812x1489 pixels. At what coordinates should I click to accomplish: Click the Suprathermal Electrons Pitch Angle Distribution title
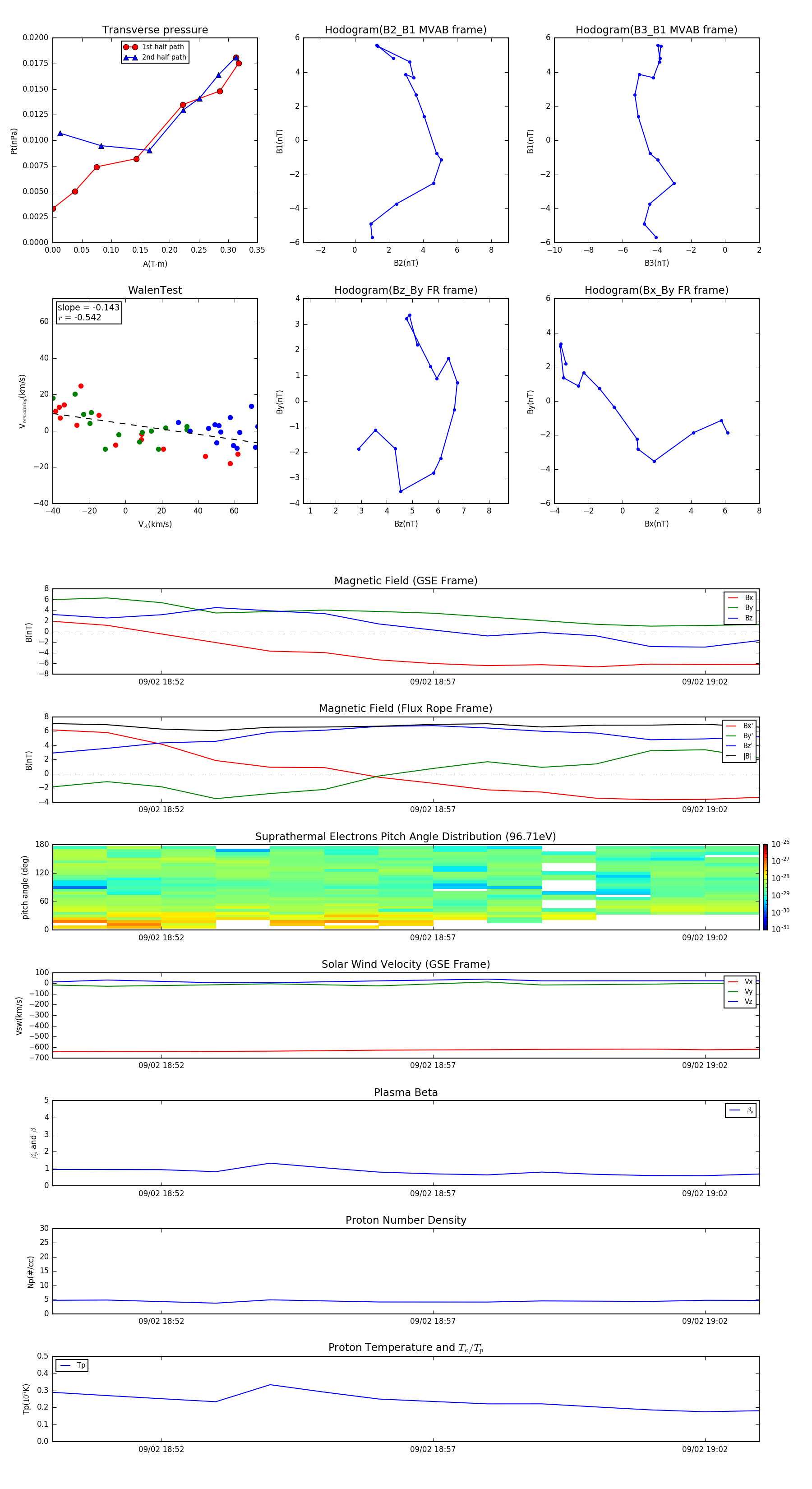point(406,837)
